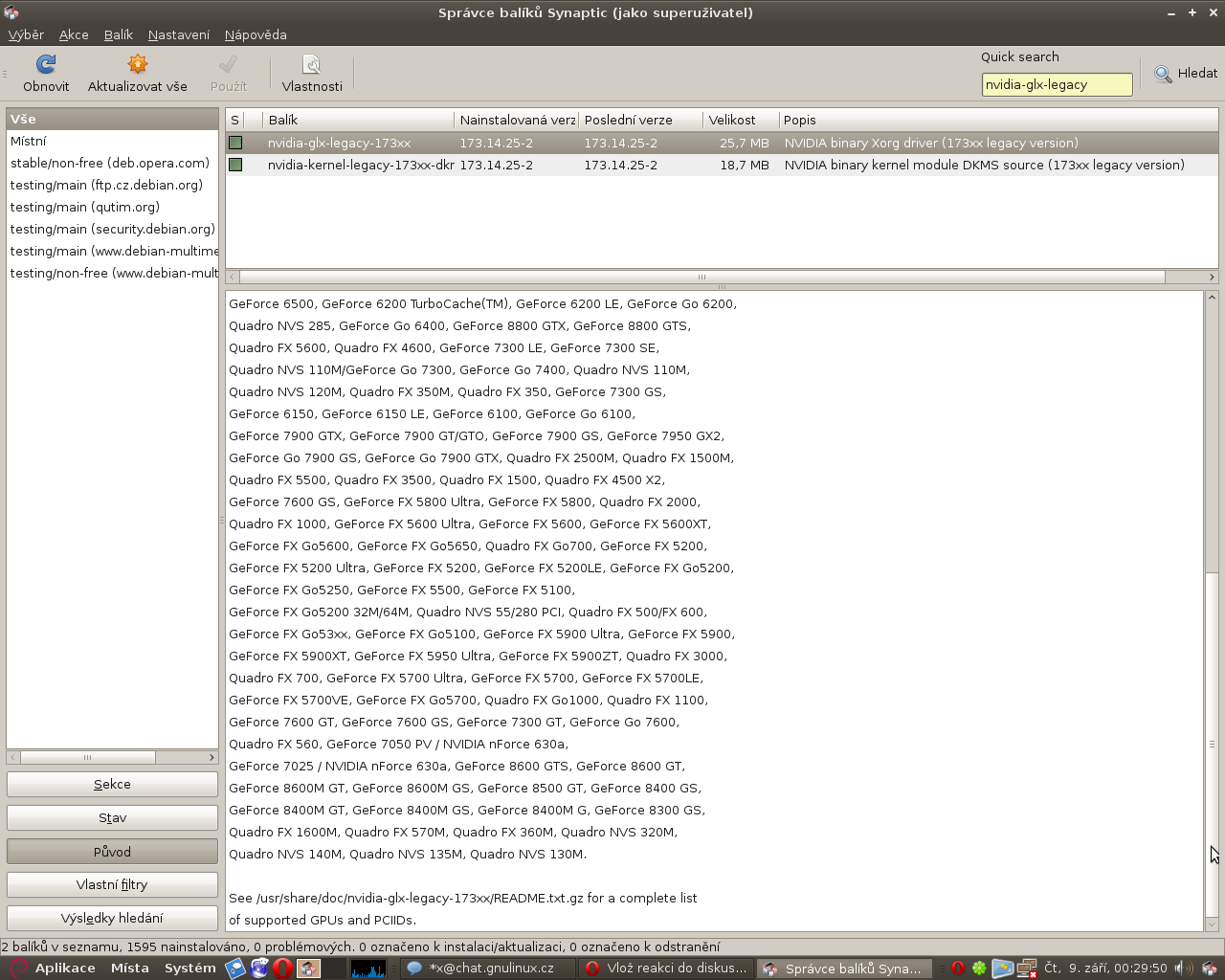Viewport: 1225px width, 980px height.
Task: Open the Nápověda menu
Action: [x=256, y=34]
